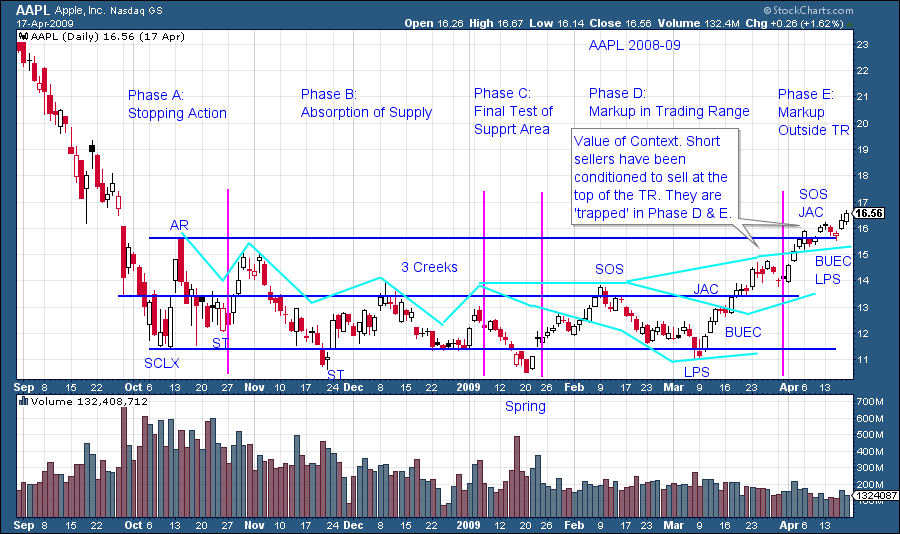The width and height of the screenshot is (900, 534).
Task: Click the 19 label on the price axis
Action: point(863,150)
